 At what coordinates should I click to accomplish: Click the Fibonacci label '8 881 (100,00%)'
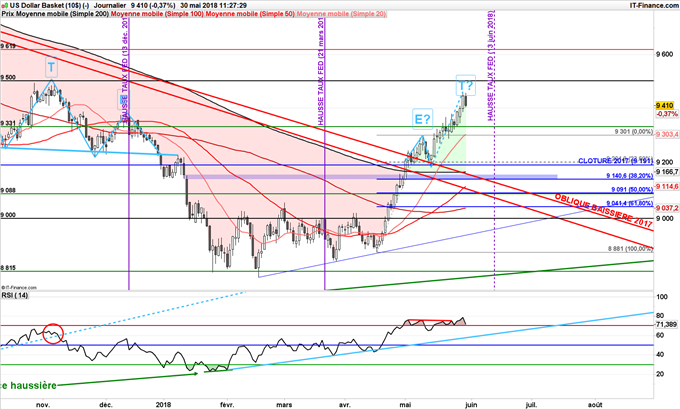pos(630,249)
